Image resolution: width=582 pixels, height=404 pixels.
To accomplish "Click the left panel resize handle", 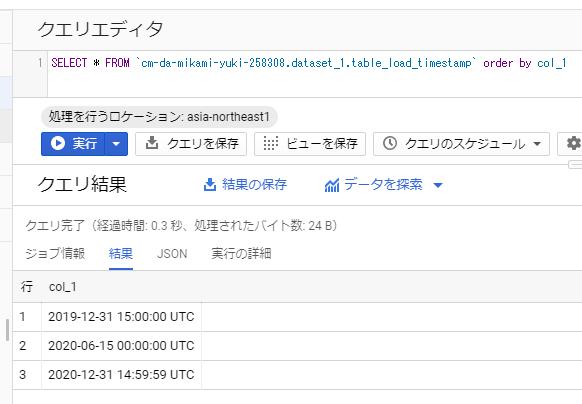I will (7, 330).
